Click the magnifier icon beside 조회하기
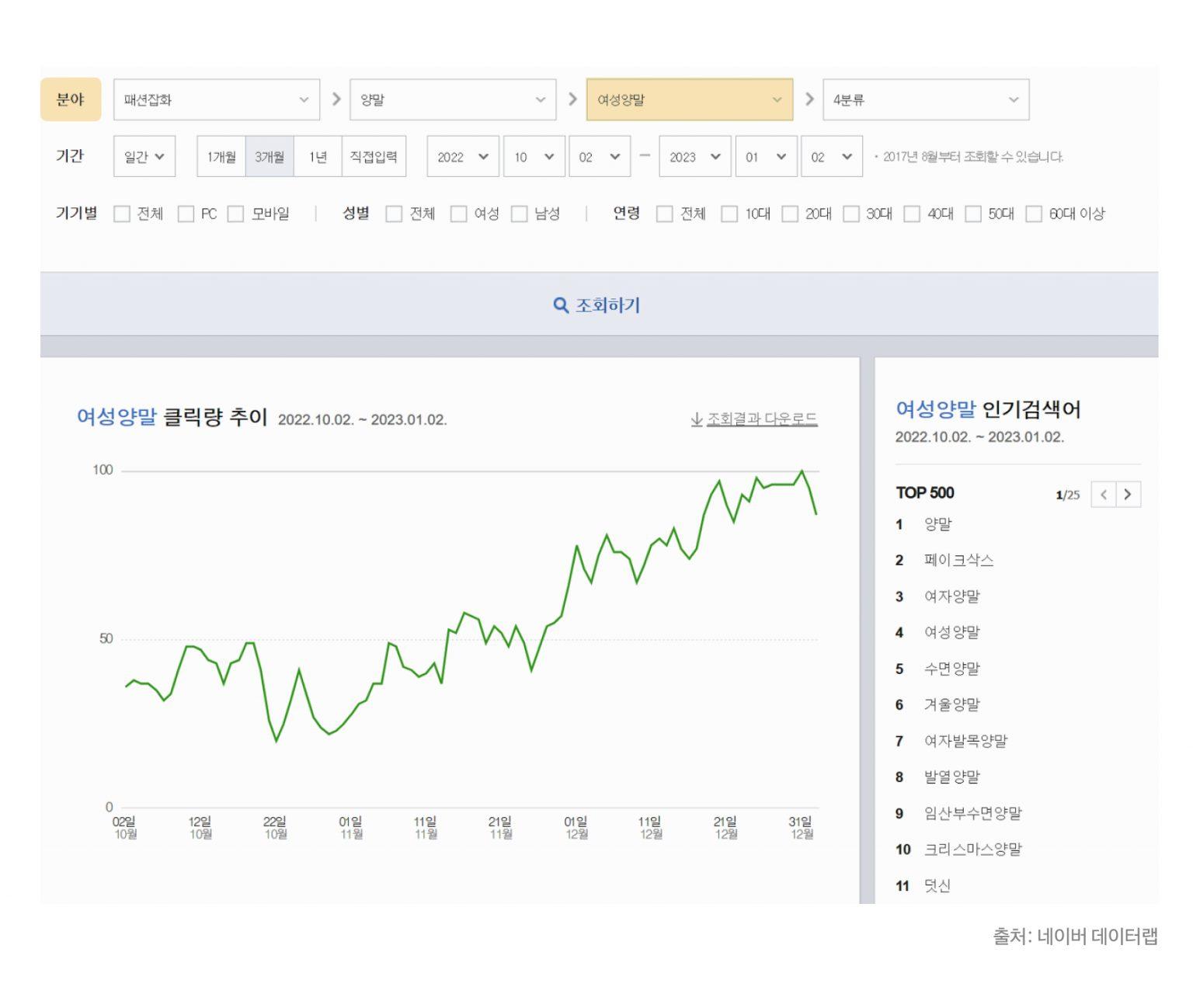 point(560,305)
